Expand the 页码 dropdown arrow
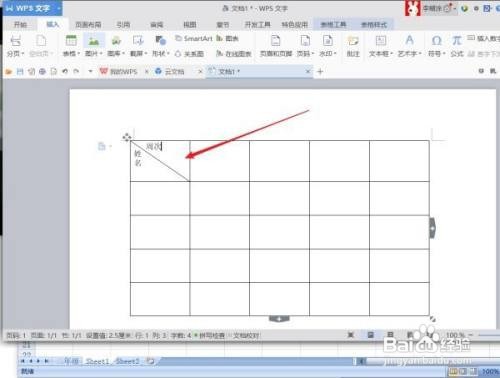This screenshot has height=378, width=500. [x=313, y=54]
